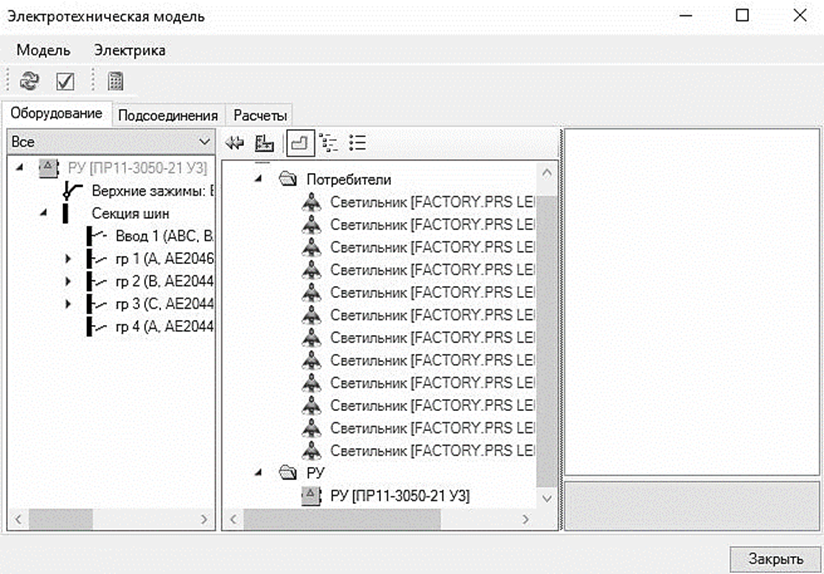This screenshot has width=824, height=574.
Task: Toggle the highlighted room-outline view button
Action: pyautogui.click(x=298, y=143)
